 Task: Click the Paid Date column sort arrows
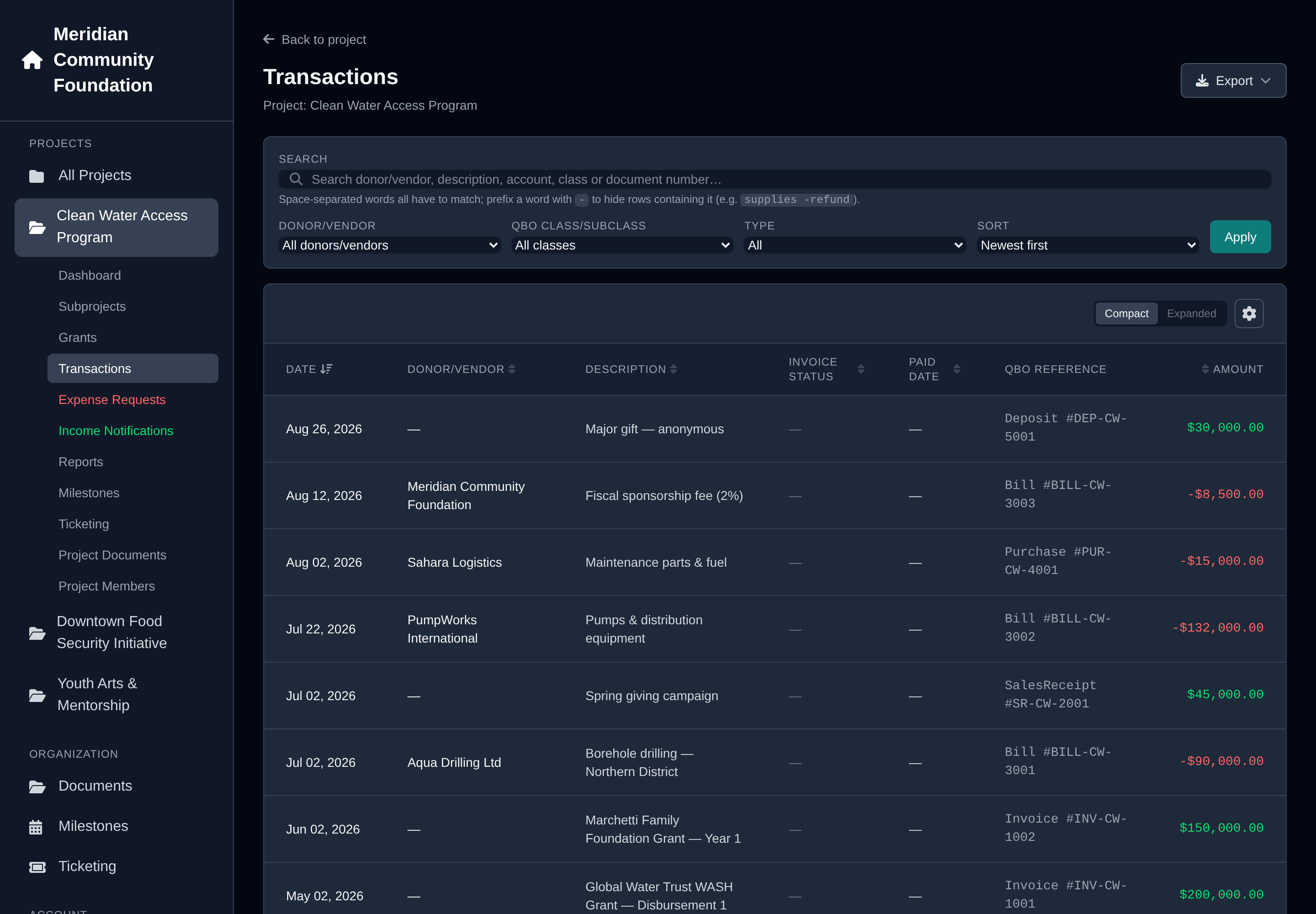[x=957, y=369]
